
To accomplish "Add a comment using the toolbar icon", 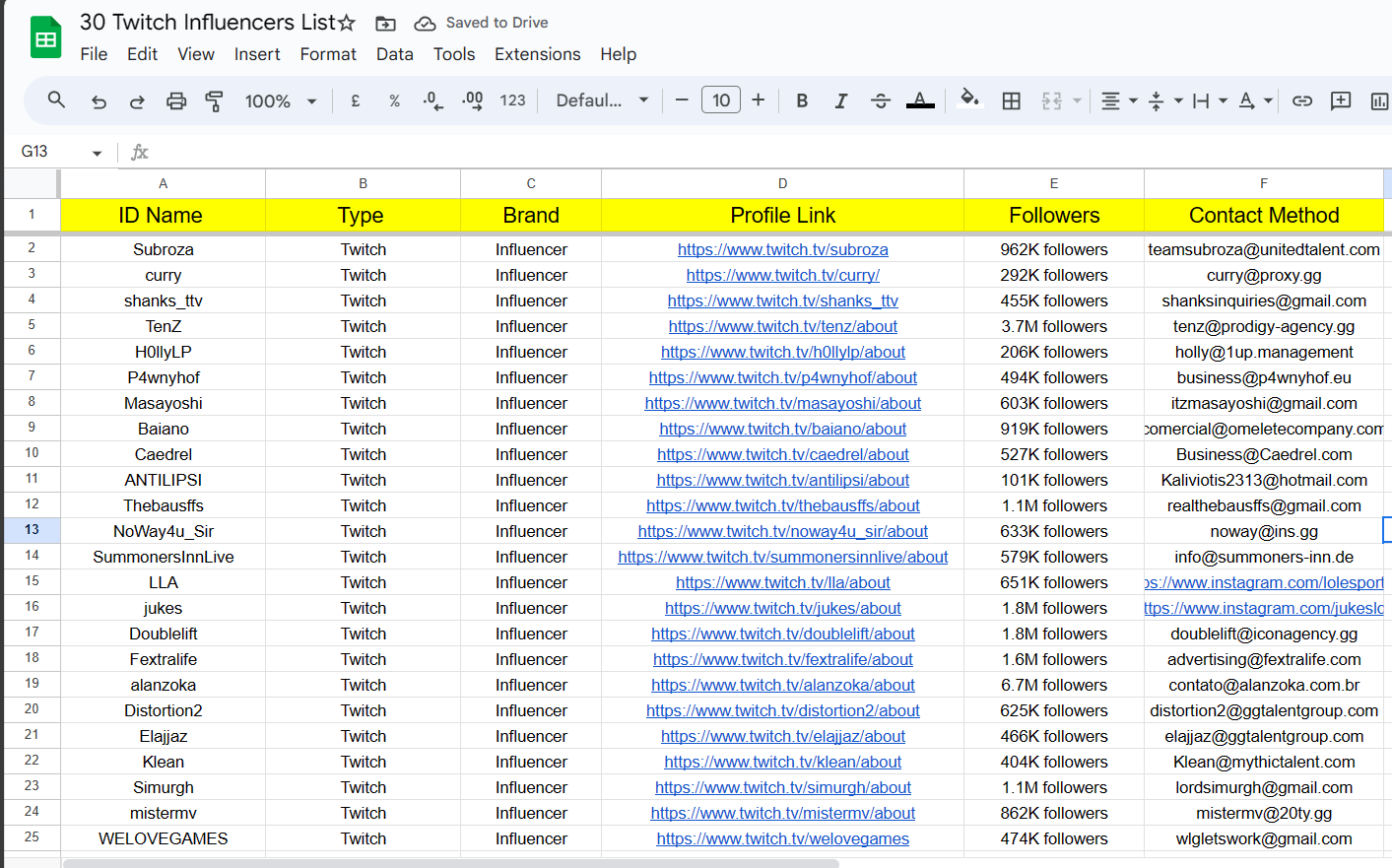I will click(1341, 100).
